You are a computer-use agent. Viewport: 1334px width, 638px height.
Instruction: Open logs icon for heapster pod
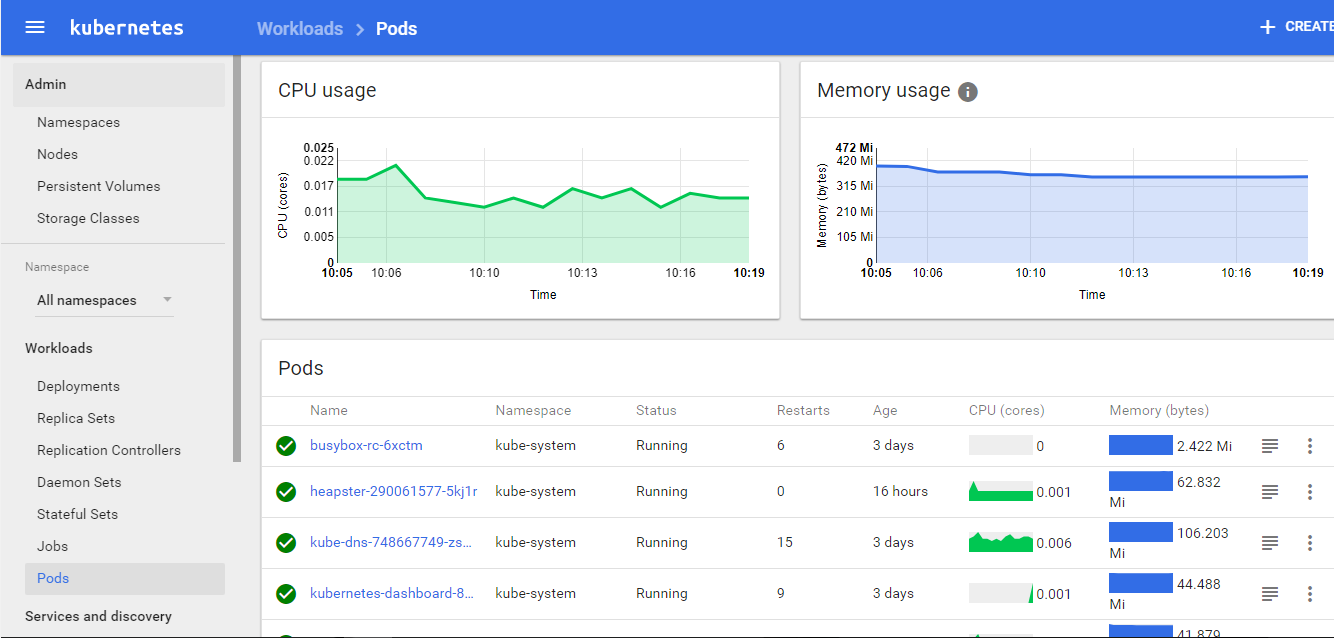pyautogui.click(x=1270, y=492)
